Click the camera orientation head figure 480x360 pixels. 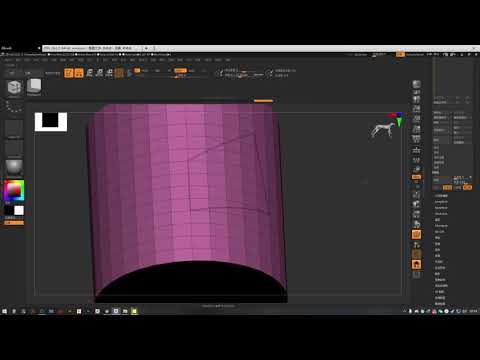[382, 130]
